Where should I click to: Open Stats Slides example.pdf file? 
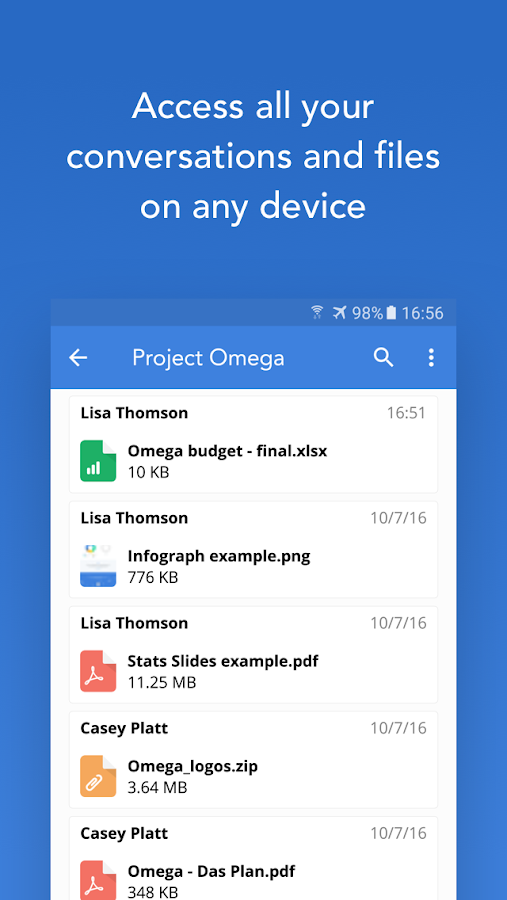click(223, 661)
